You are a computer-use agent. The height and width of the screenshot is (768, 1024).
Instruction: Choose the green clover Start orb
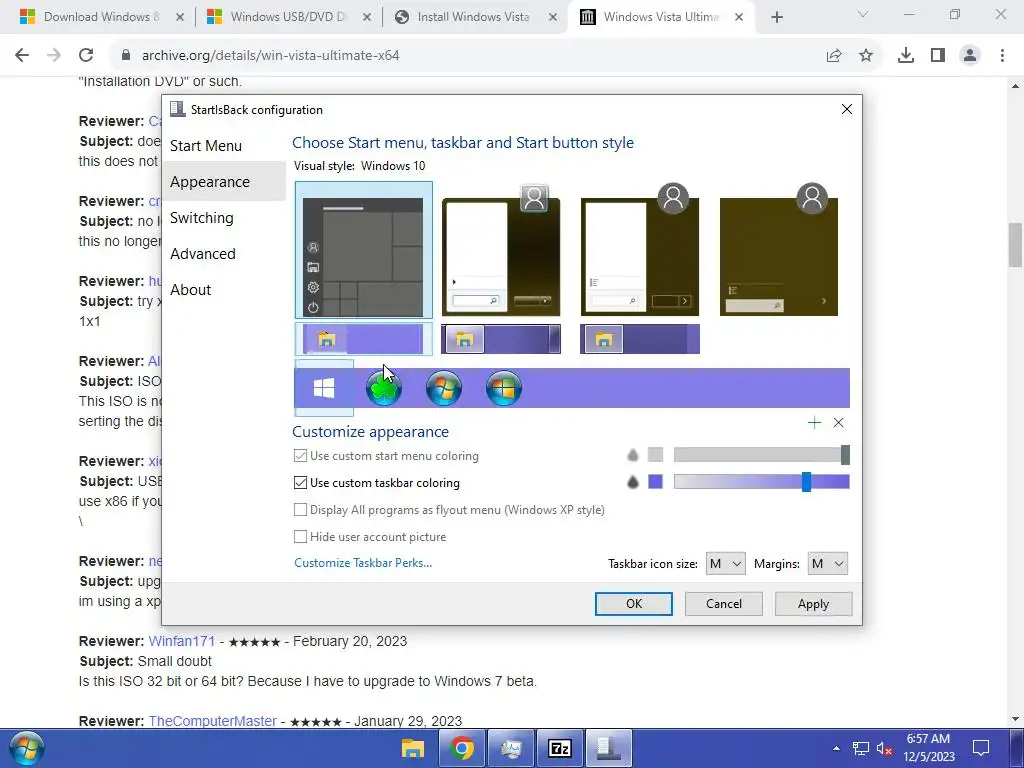pyautogui.click(x=383, y=388)
